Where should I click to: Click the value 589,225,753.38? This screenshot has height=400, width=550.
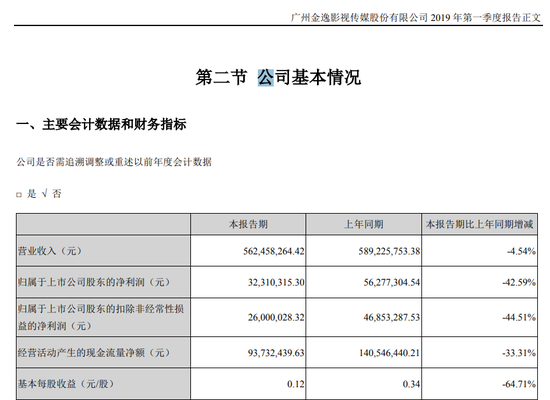pyautogui.click(x=389, y=251)
